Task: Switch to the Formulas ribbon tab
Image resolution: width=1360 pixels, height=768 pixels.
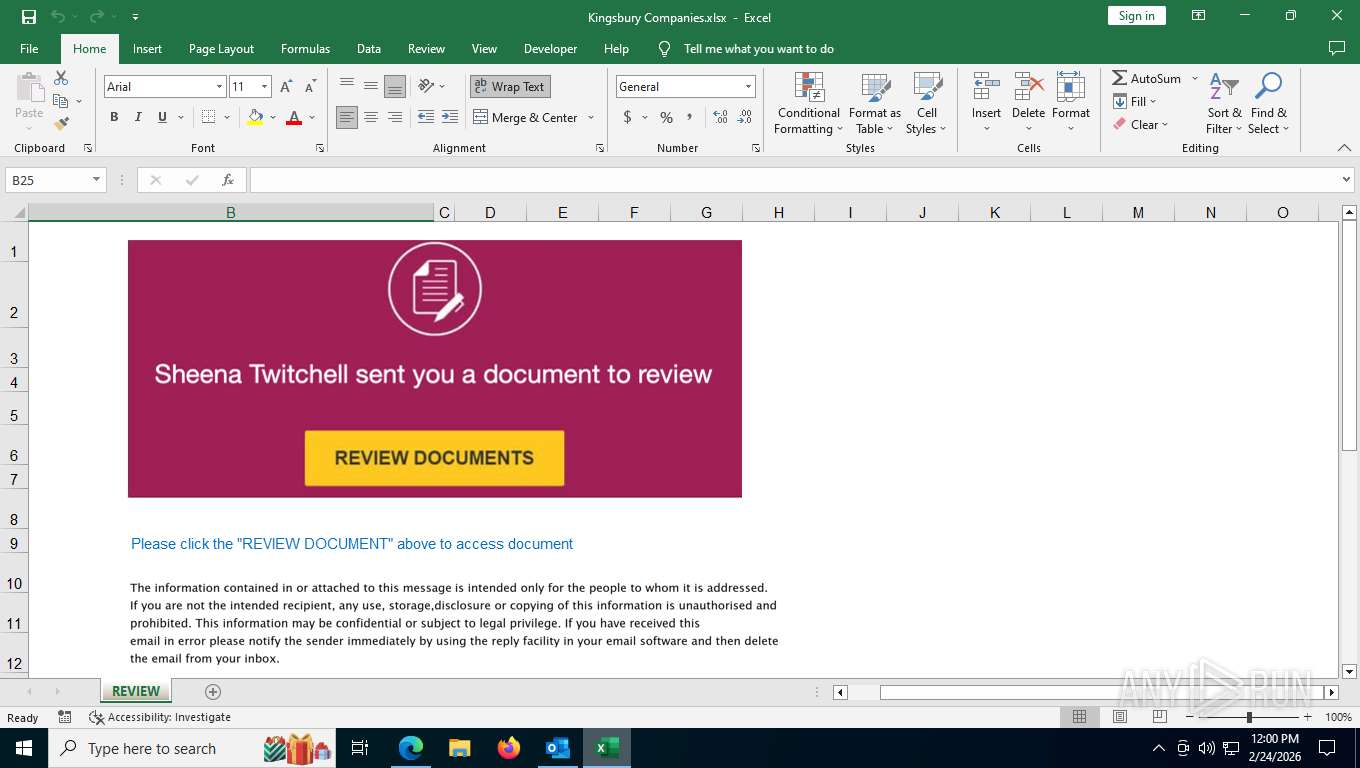Action: [305, 48]
